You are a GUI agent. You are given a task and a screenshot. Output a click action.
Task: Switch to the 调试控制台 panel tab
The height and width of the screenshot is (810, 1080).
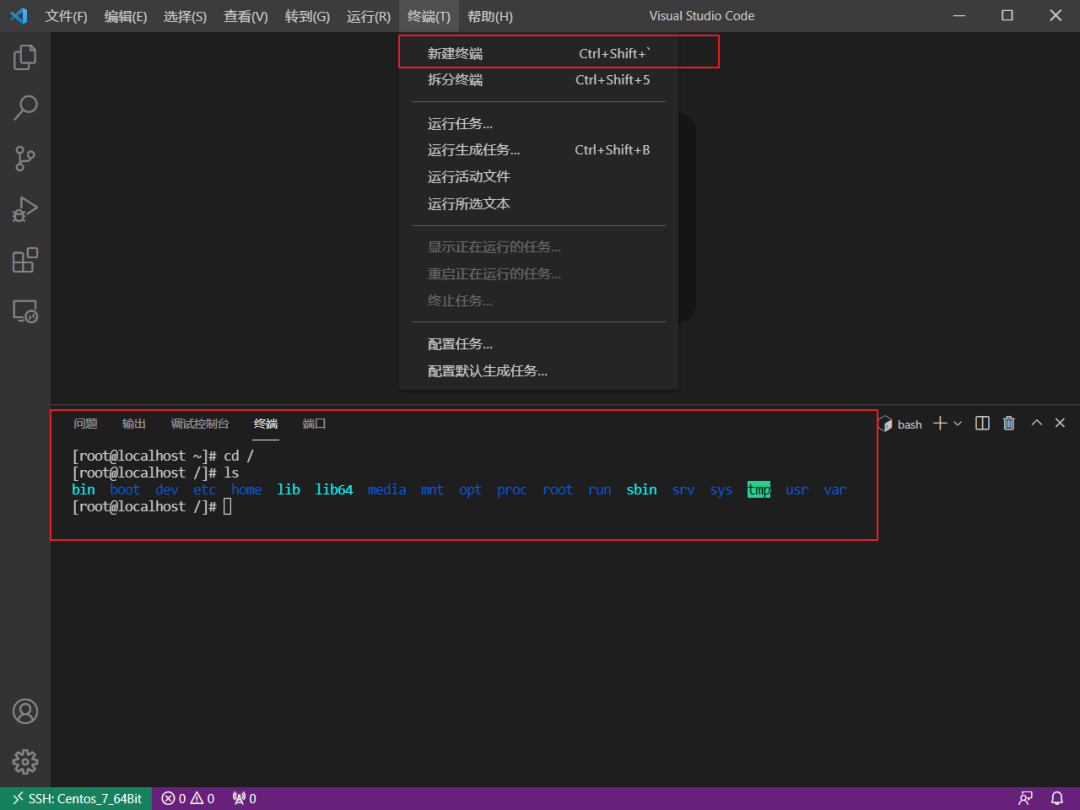click(200, 424)
